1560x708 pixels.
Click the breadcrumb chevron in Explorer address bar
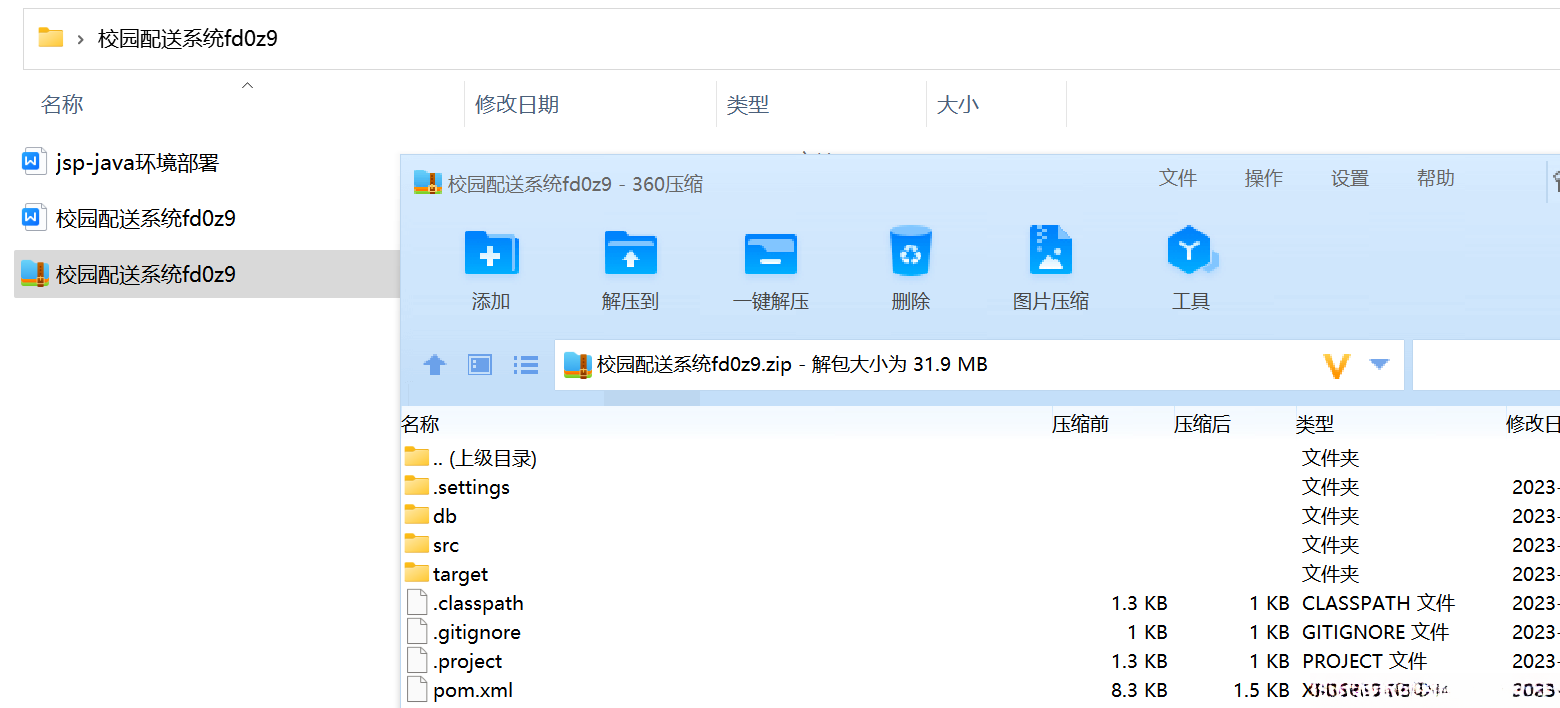80,39
